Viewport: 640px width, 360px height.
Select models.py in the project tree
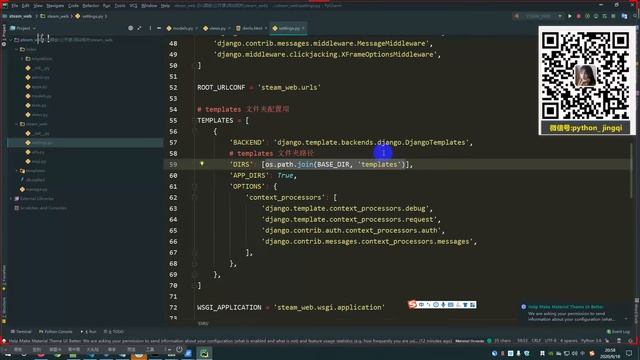click(38, 96)
